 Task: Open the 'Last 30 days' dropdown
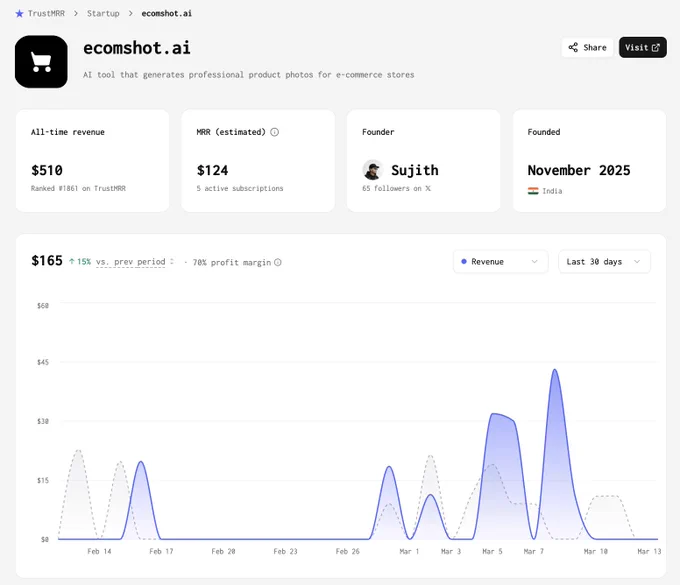point(604,261)
